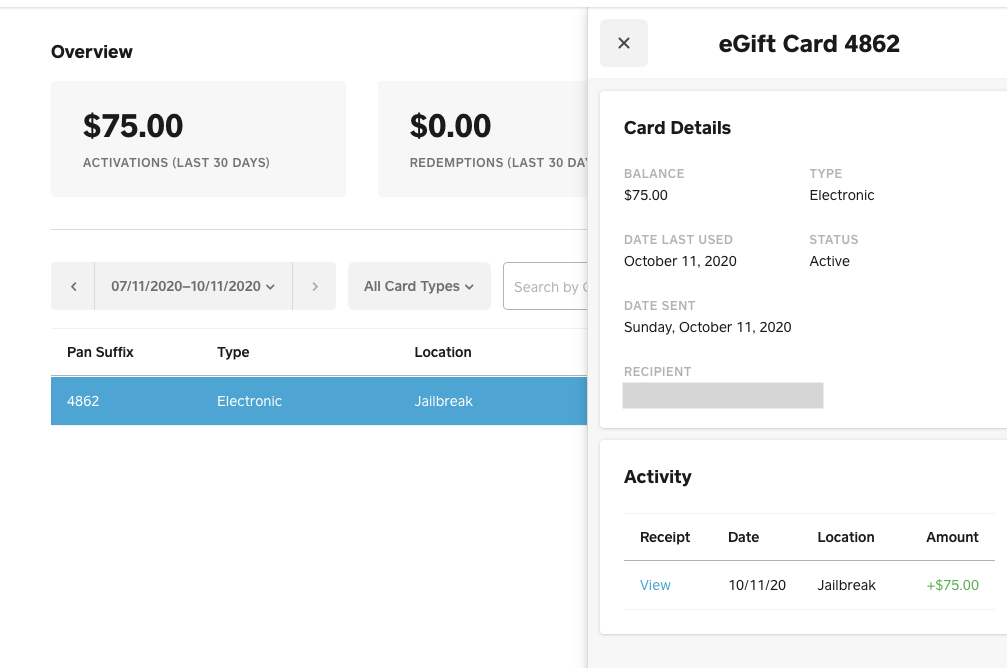
Task: Go to next date range arrow
Action: click(315, 286)
